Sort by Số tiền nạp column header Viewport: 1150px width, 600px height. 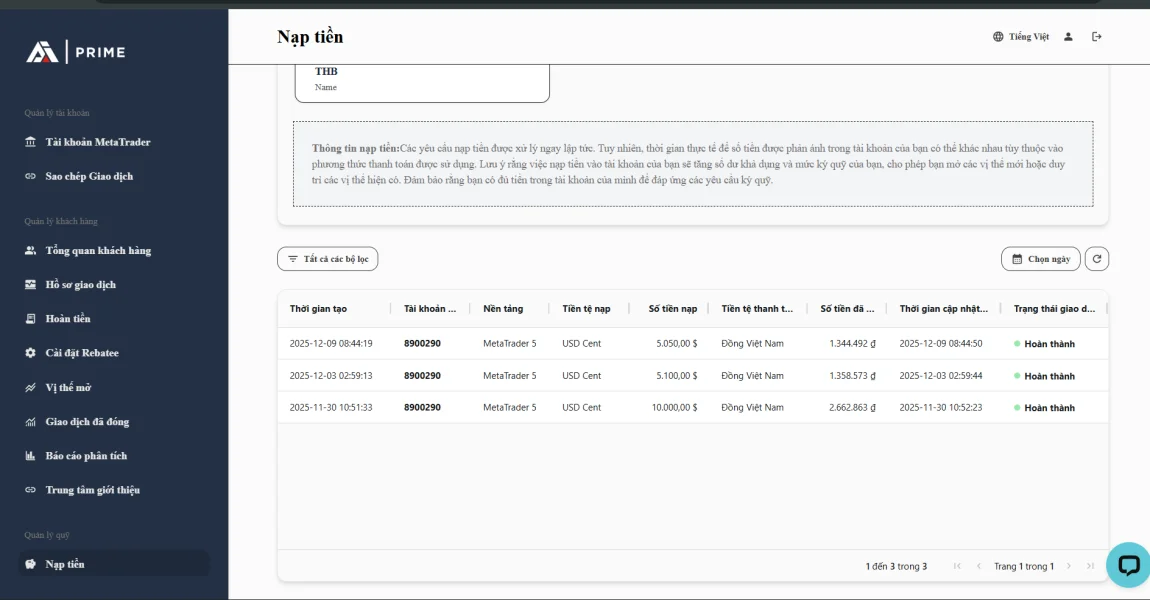[x=673, y=309]
